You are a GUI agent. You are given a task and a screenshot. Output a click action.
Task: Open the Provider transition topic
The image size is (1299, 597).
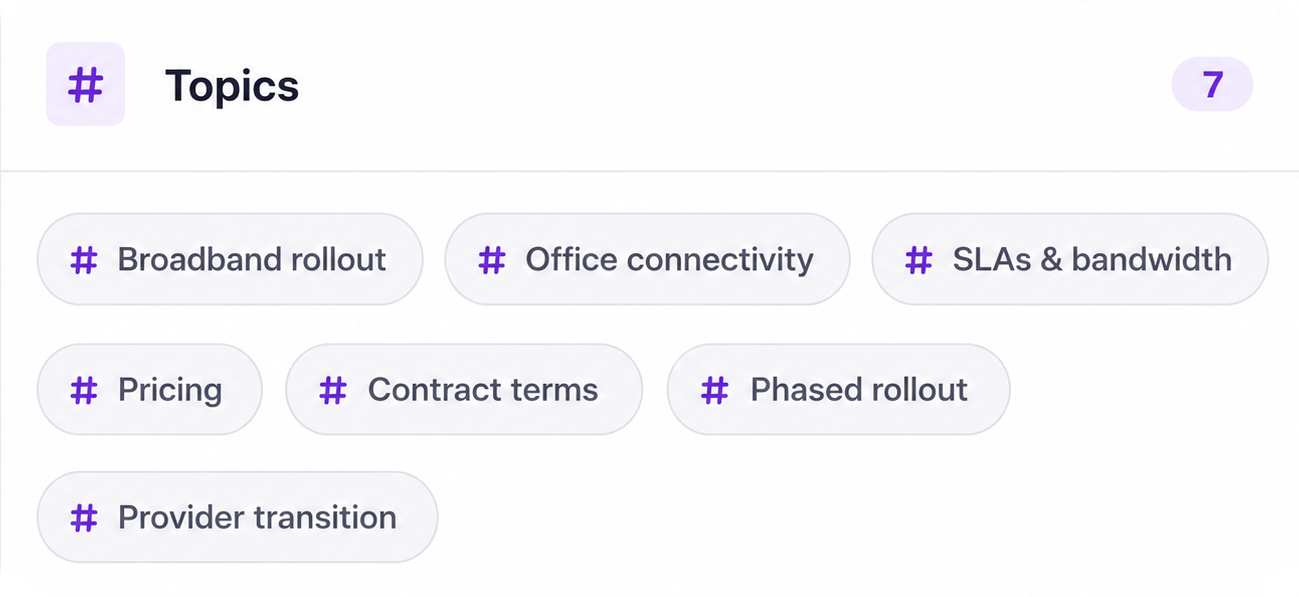tap(237, 517)
